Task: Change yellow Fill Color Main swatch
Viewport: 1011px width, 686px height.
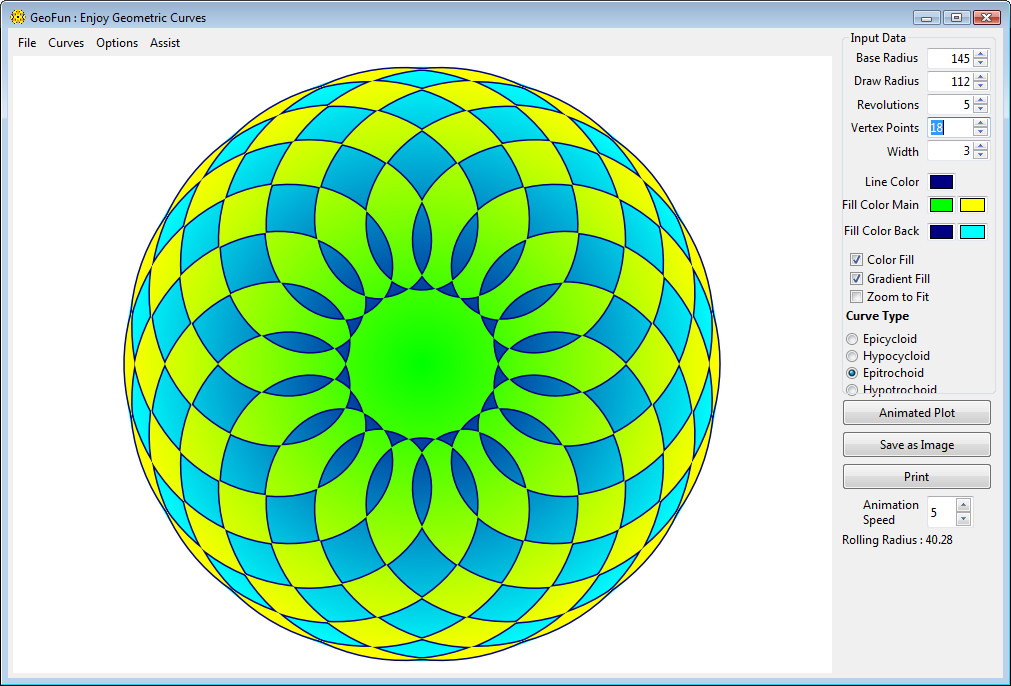Action: pos(973,205)
